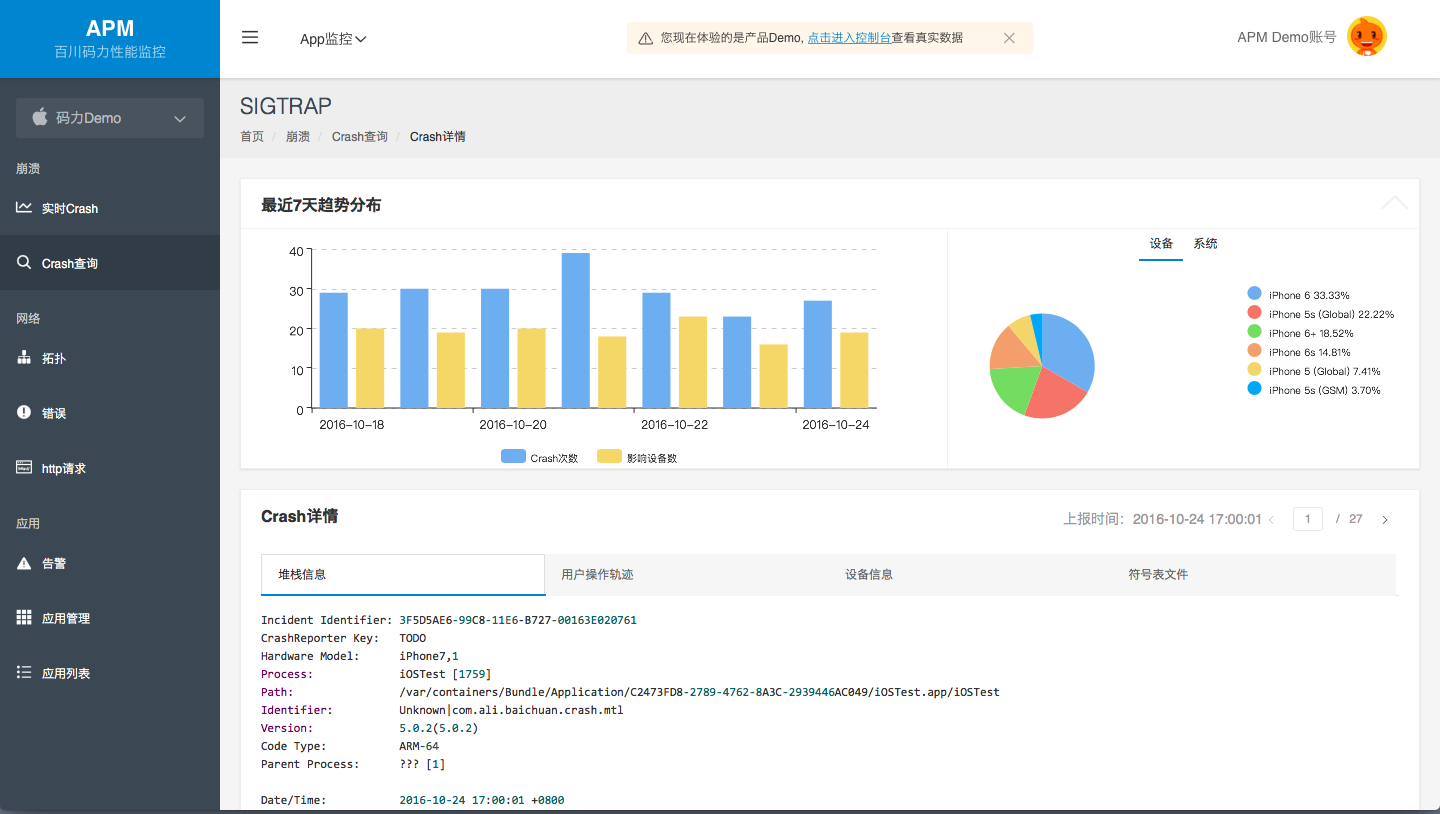Screen dimensions: 1440x814
Task: Click the 告警 warning triangle icon
Action: coord(24,563)
